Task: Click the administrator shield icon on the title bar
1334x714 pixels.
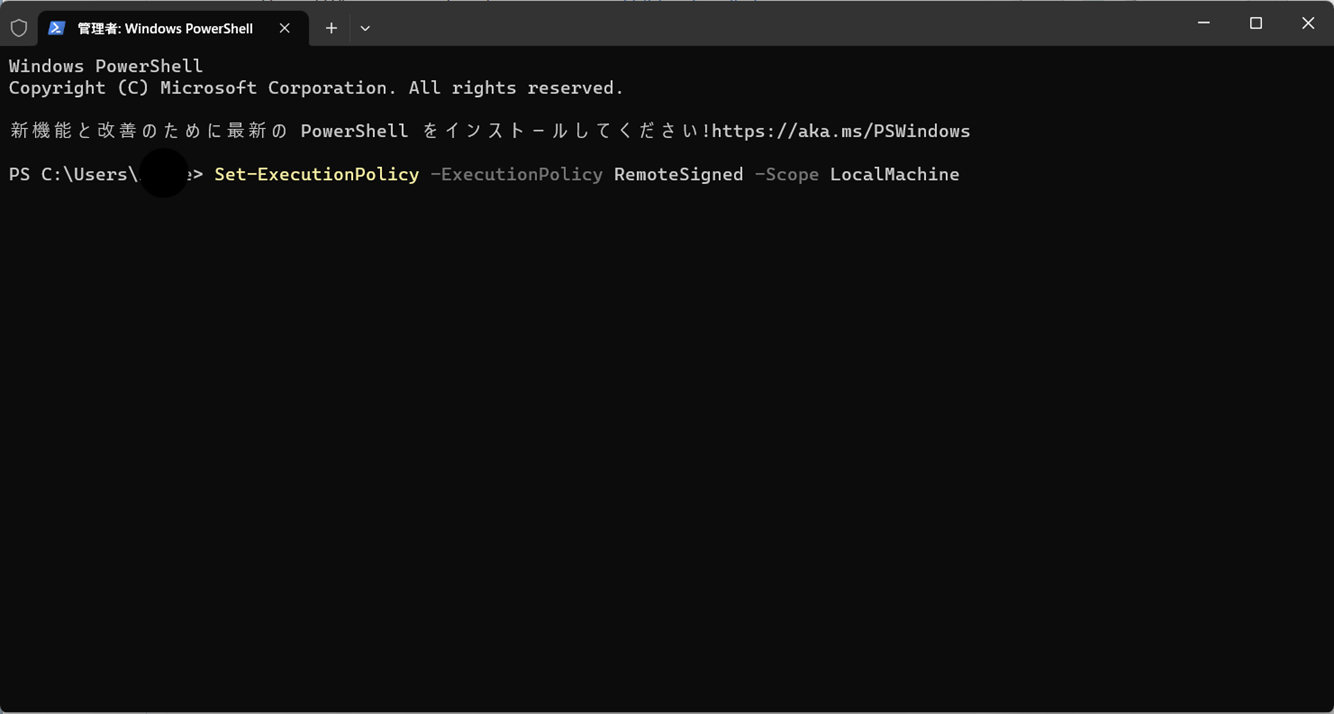Action: point(18,27)
